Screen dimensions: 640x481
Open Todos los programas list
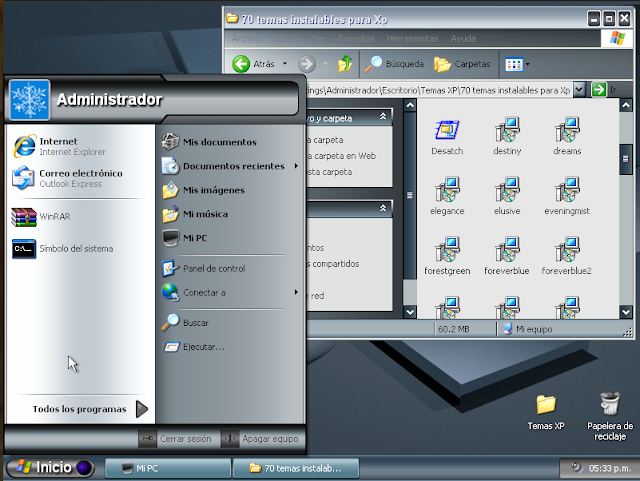tap(91, 409)
